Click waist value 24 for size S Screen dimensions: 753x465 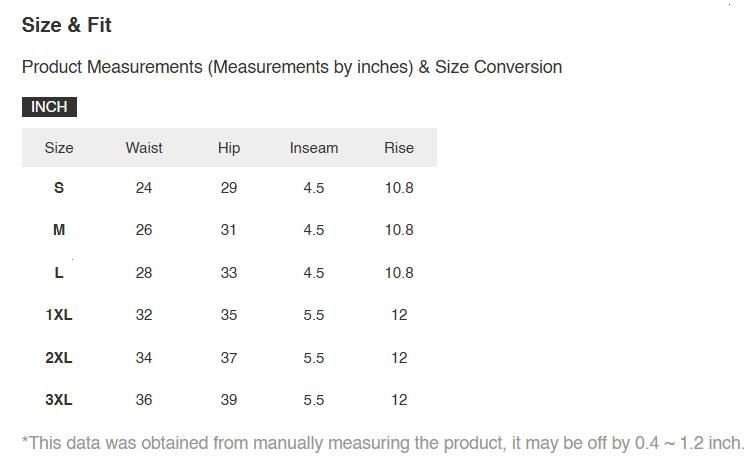click(144, 188)
